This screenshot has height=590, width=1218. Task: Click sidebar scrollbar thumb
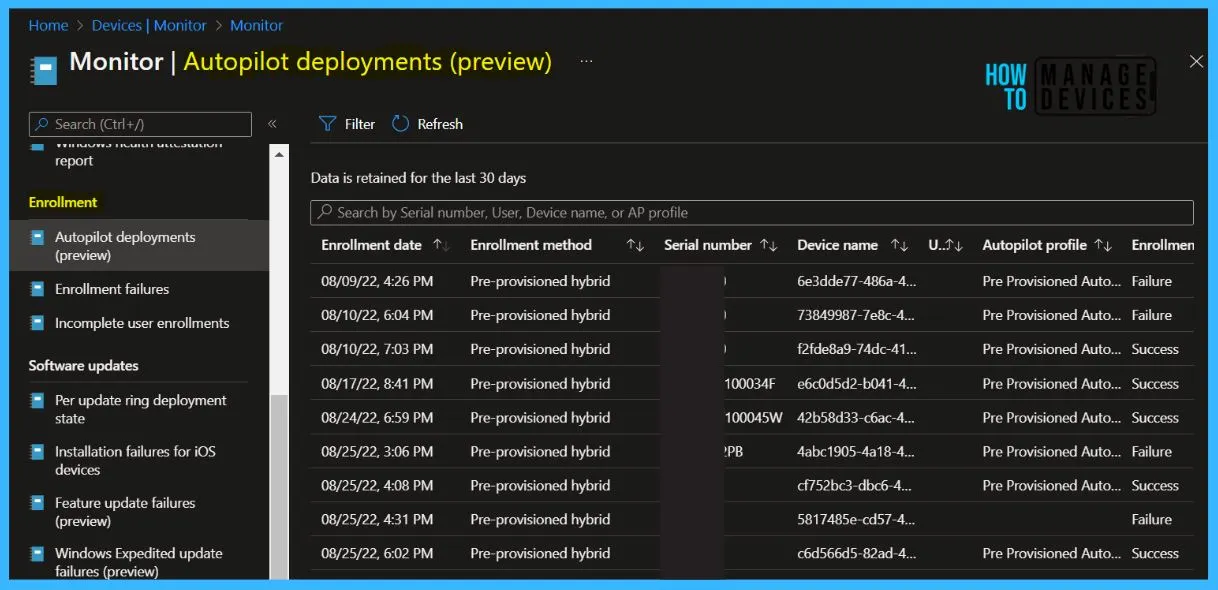click(x=280, y=486)
